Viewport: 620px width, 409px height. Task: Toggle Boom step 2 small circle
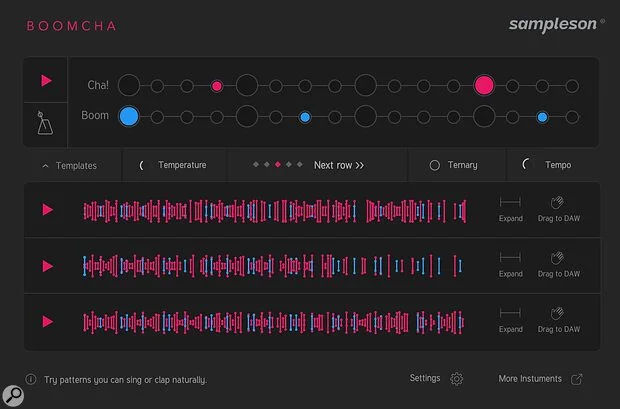coord(157,117)
